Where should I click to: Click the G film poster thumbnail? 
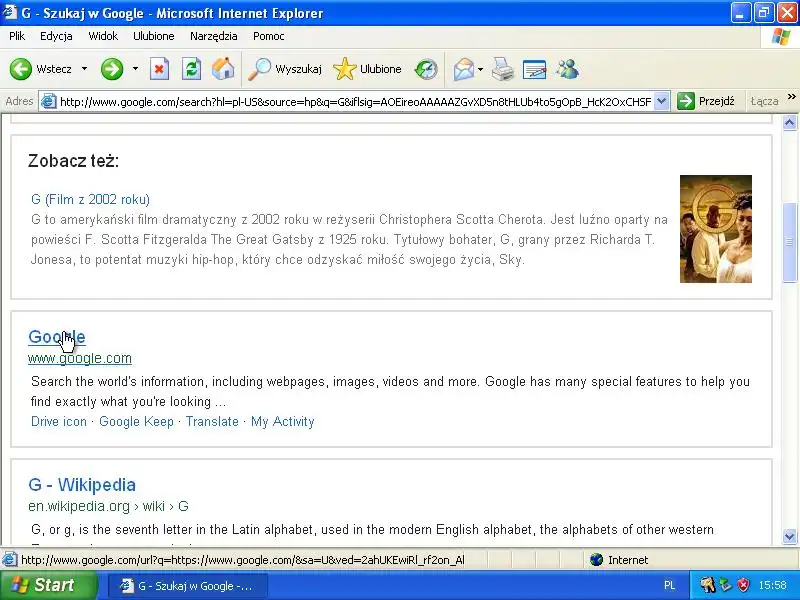pyautogui.click(x=716, y=229)
